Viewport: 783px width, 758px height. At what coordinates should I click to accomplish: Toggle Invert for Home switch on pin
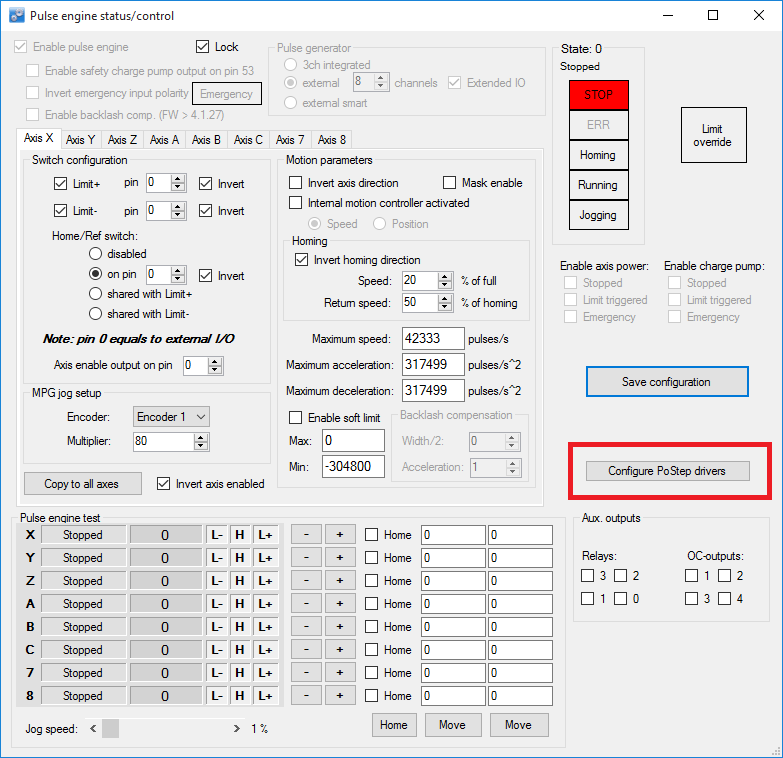(205, 276)
